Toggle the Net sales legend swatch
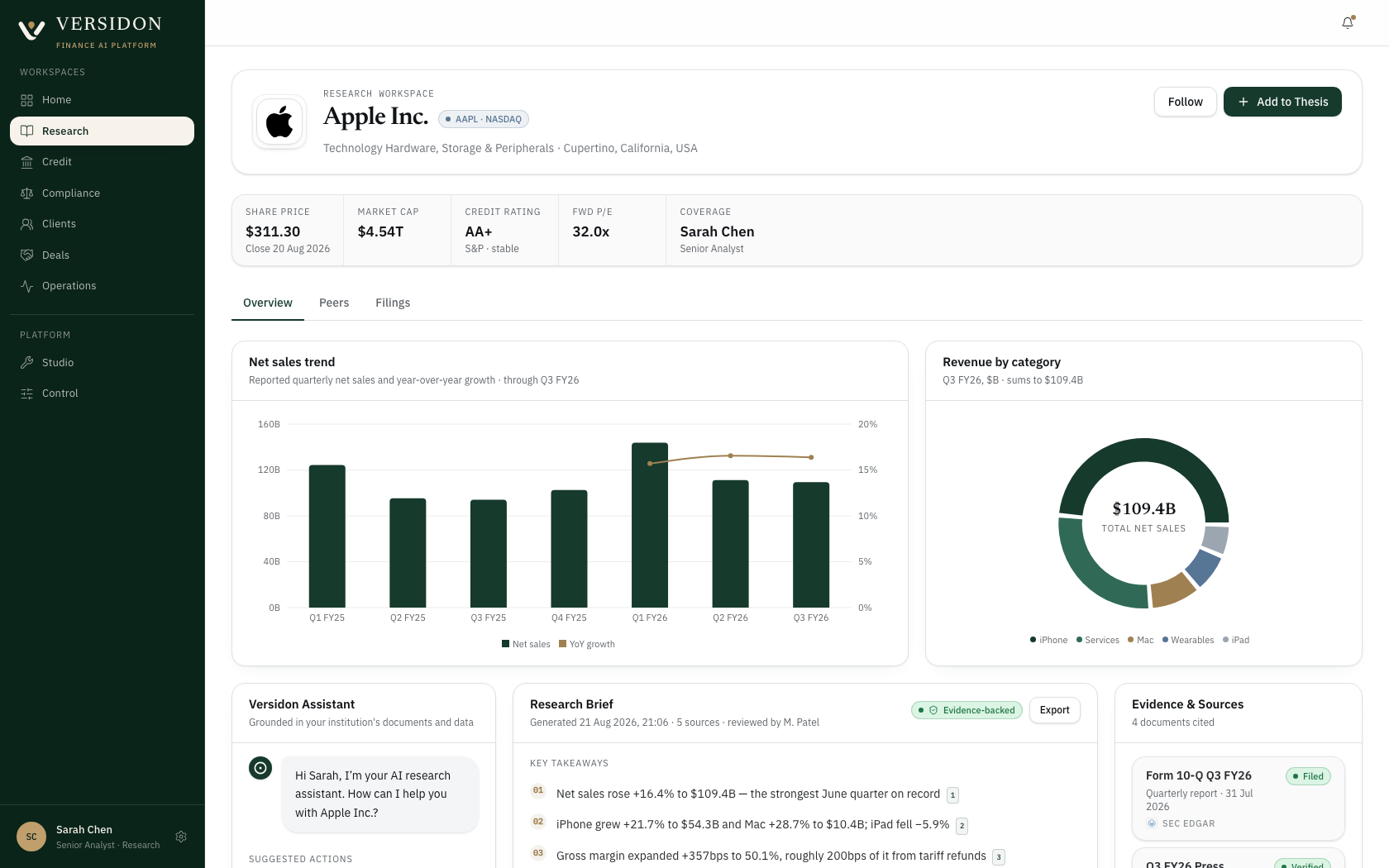The image size is (1389, 868). [505, 644]
